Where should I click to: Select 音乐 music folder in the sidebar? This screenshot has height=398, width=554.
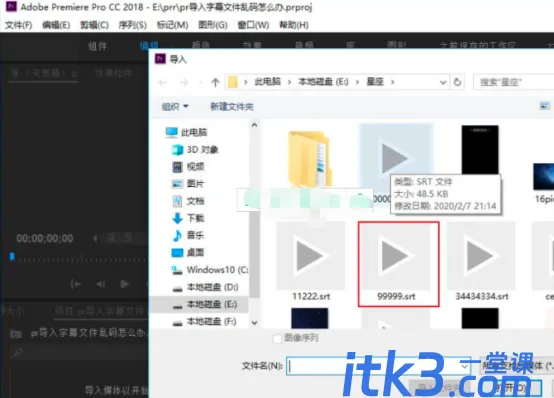[188, 235]
